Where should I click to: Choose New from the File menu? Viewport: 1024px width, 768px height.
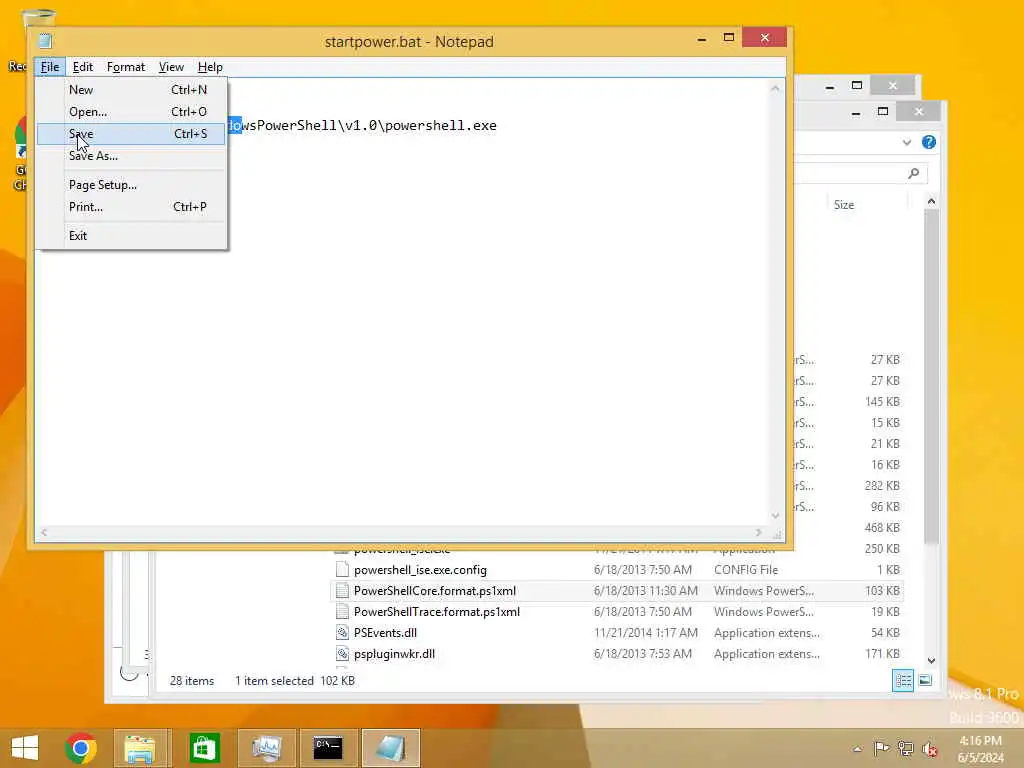[131, 89]
